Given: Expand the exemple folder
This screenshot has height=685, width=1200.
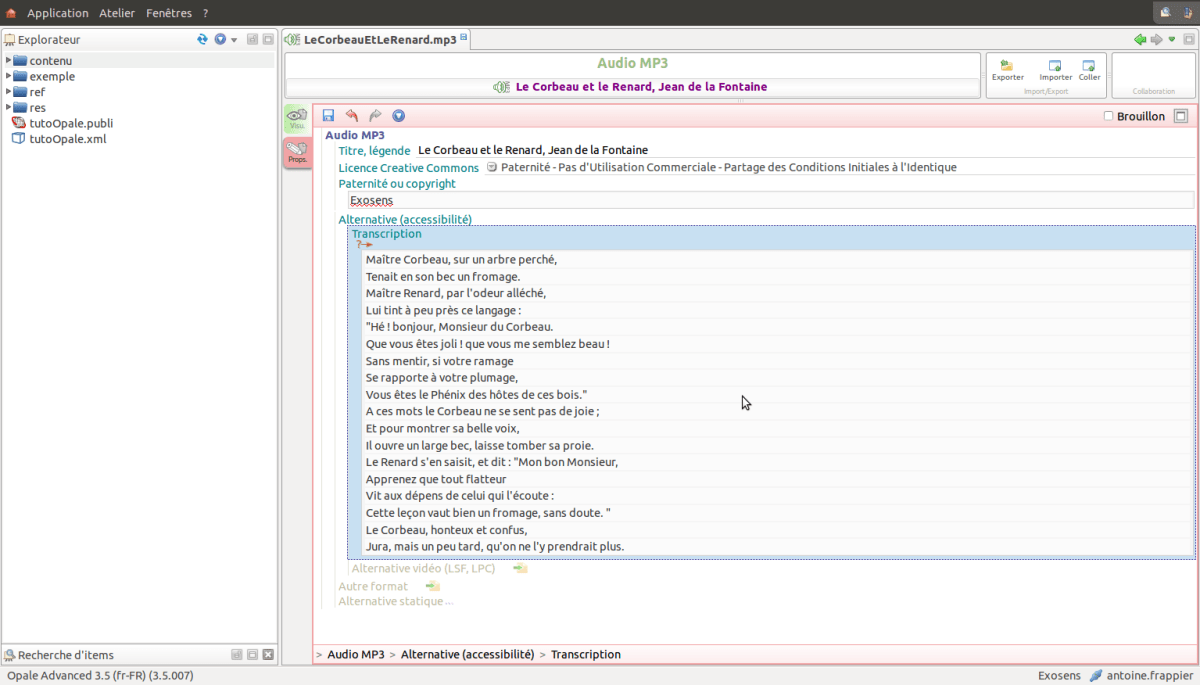Looking at the screenshot, I should coord(9,76).
